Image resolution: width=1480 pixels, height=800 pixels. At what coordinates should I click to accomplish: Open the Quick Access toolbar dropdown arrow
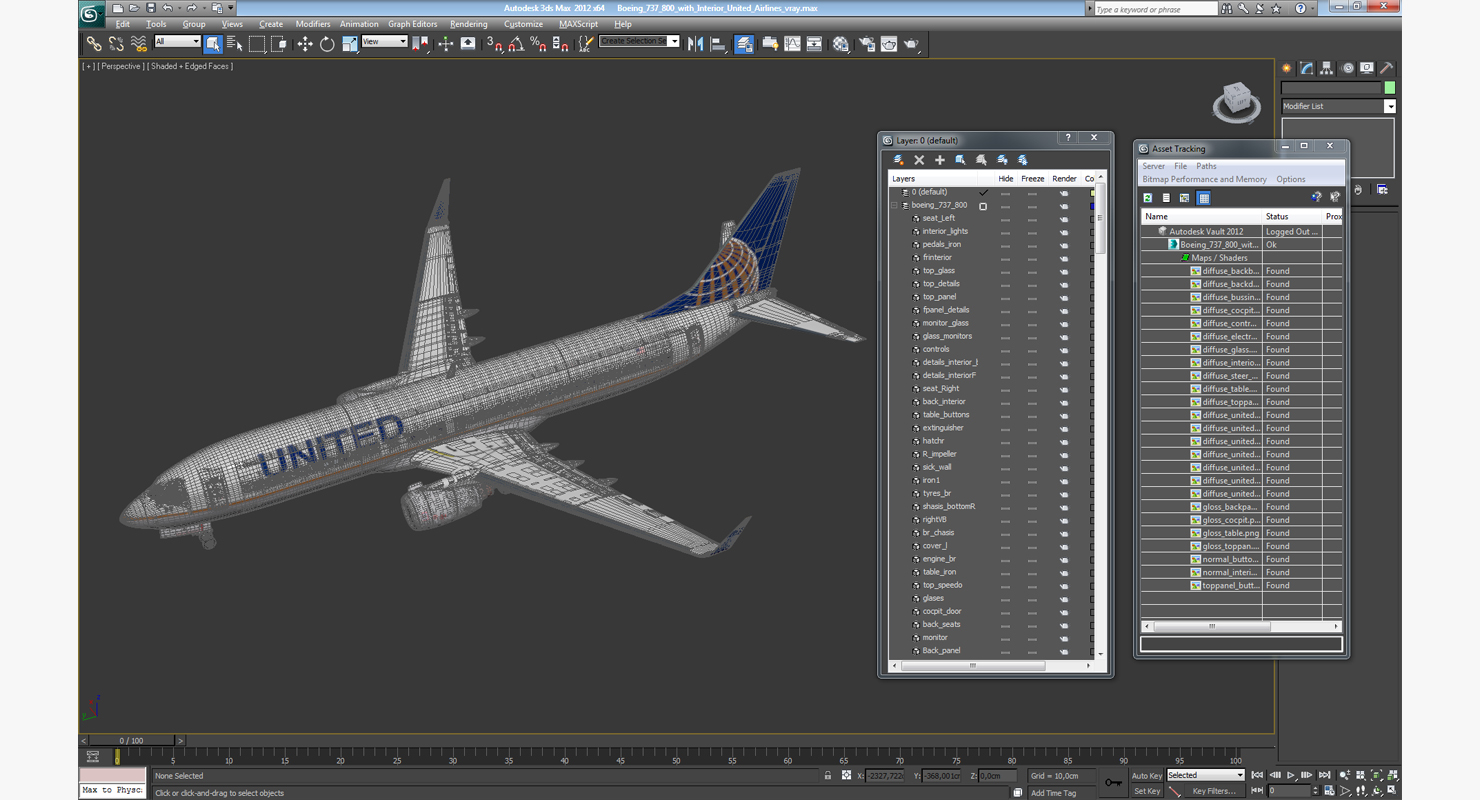(x=231, y=8)
